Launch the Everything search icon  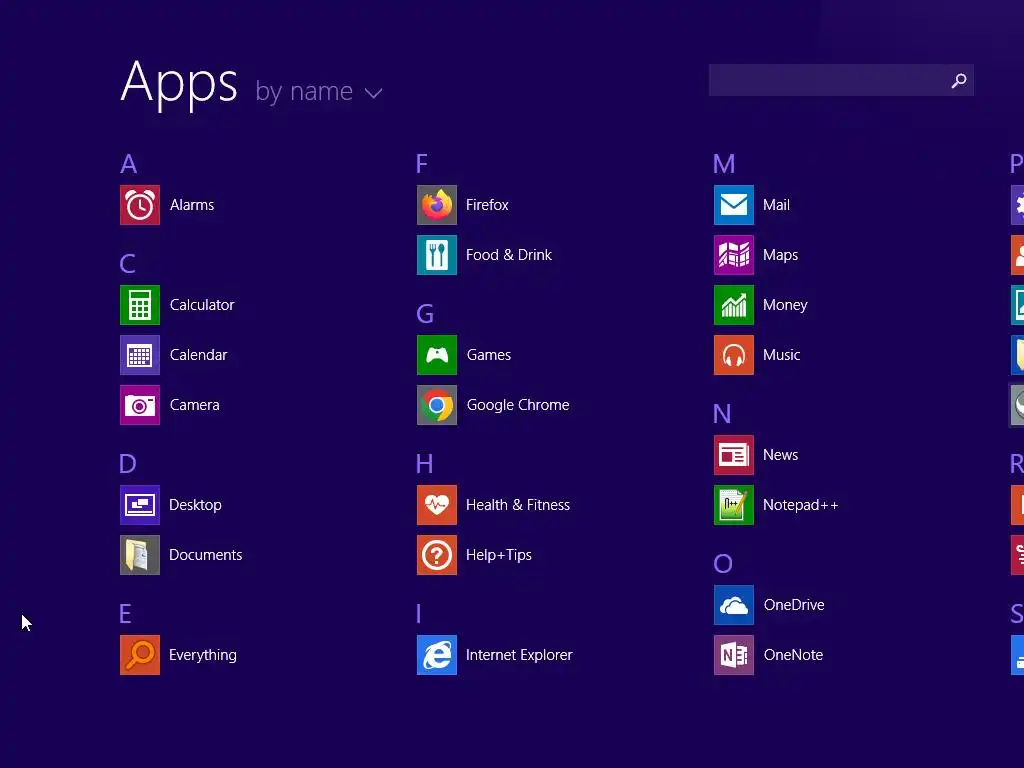click(140, 655)
